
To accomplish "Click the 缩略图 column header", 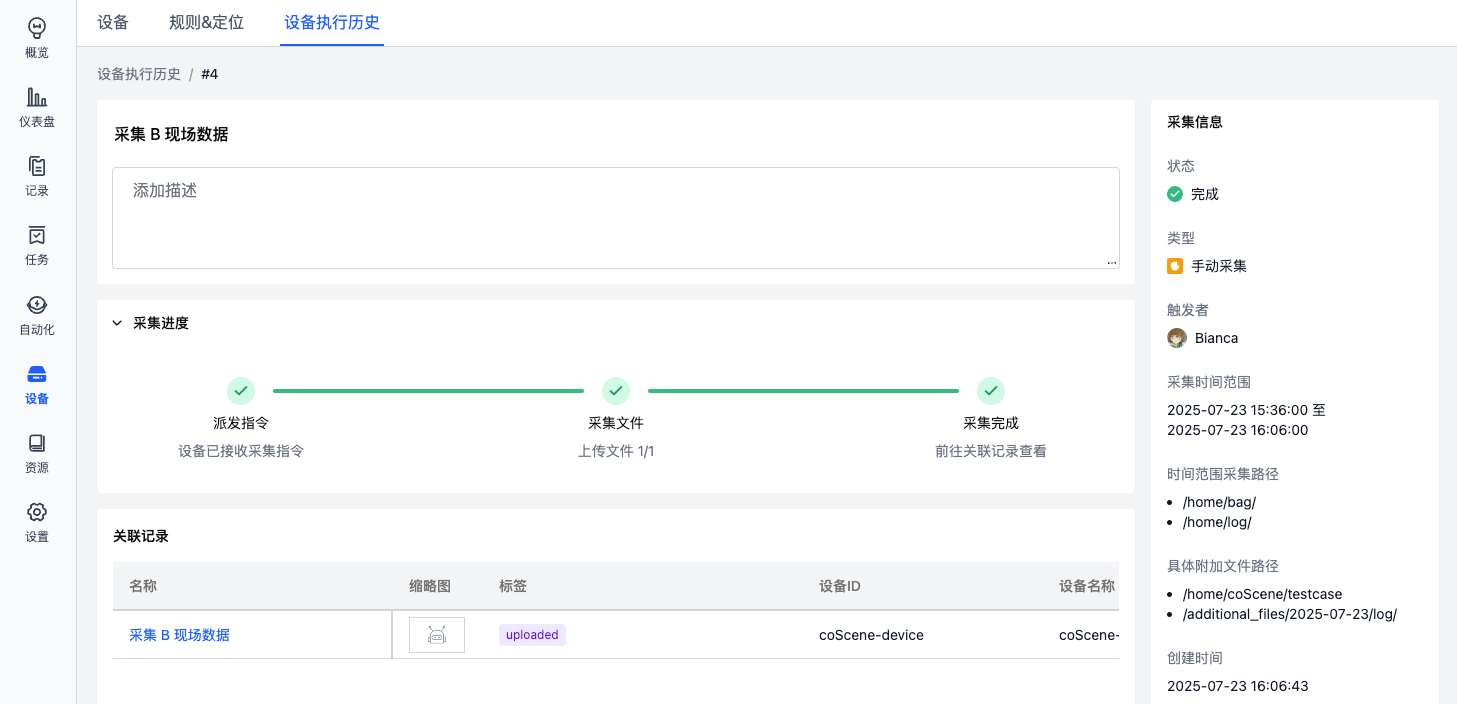I will pyautogui.click(x=430, y=586).
